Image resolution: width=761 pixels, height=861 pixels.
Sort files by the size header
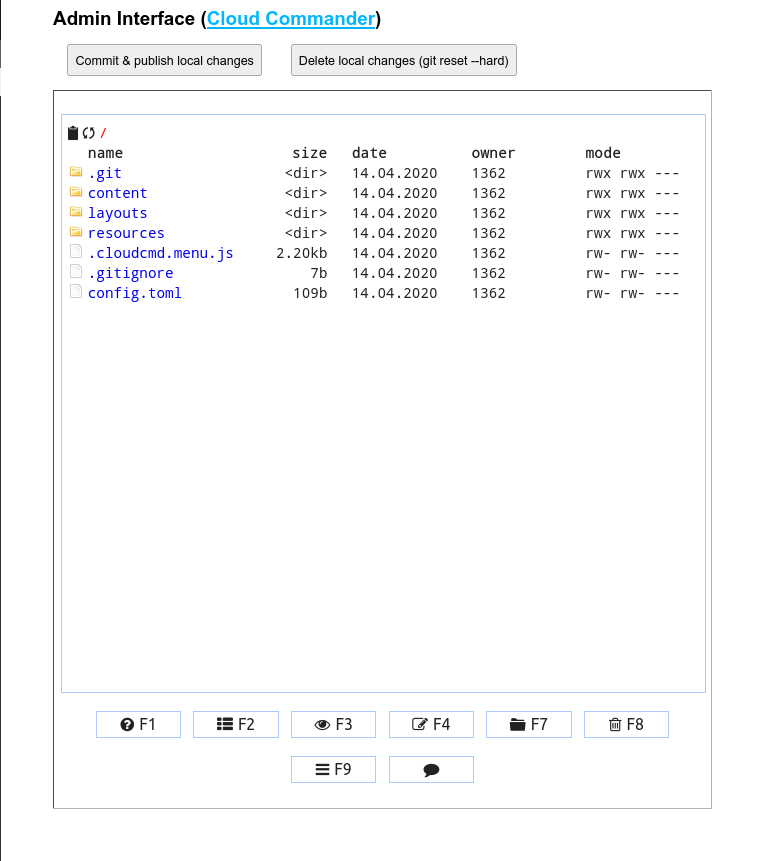click(x=310, y=153)
